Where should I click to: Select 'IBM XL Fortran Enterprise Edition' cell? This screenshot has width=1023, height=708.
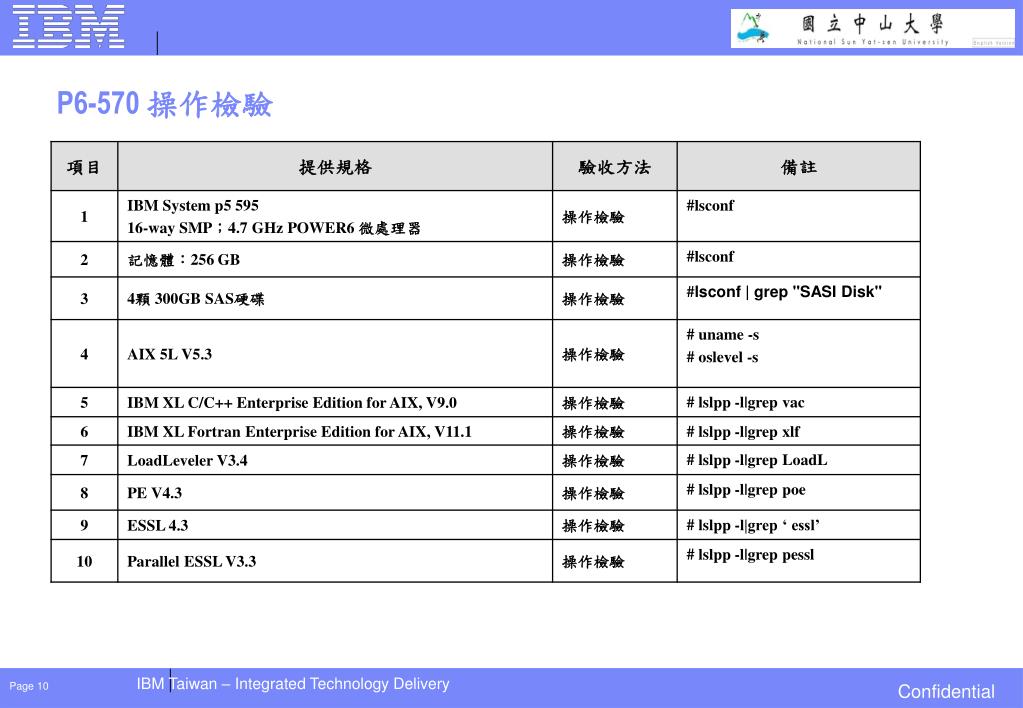(335, 431)
